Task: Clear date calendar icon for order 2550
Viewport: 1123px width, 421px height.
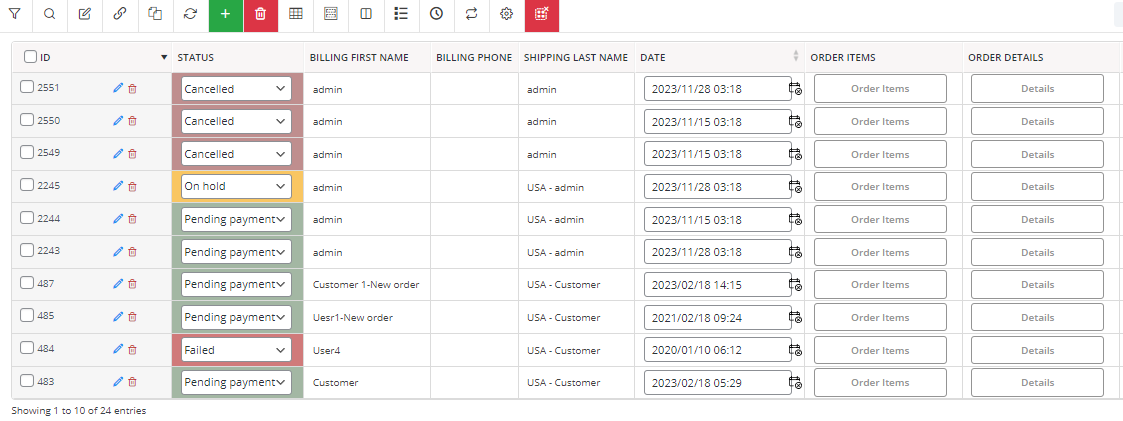Action: click(795, 121)
